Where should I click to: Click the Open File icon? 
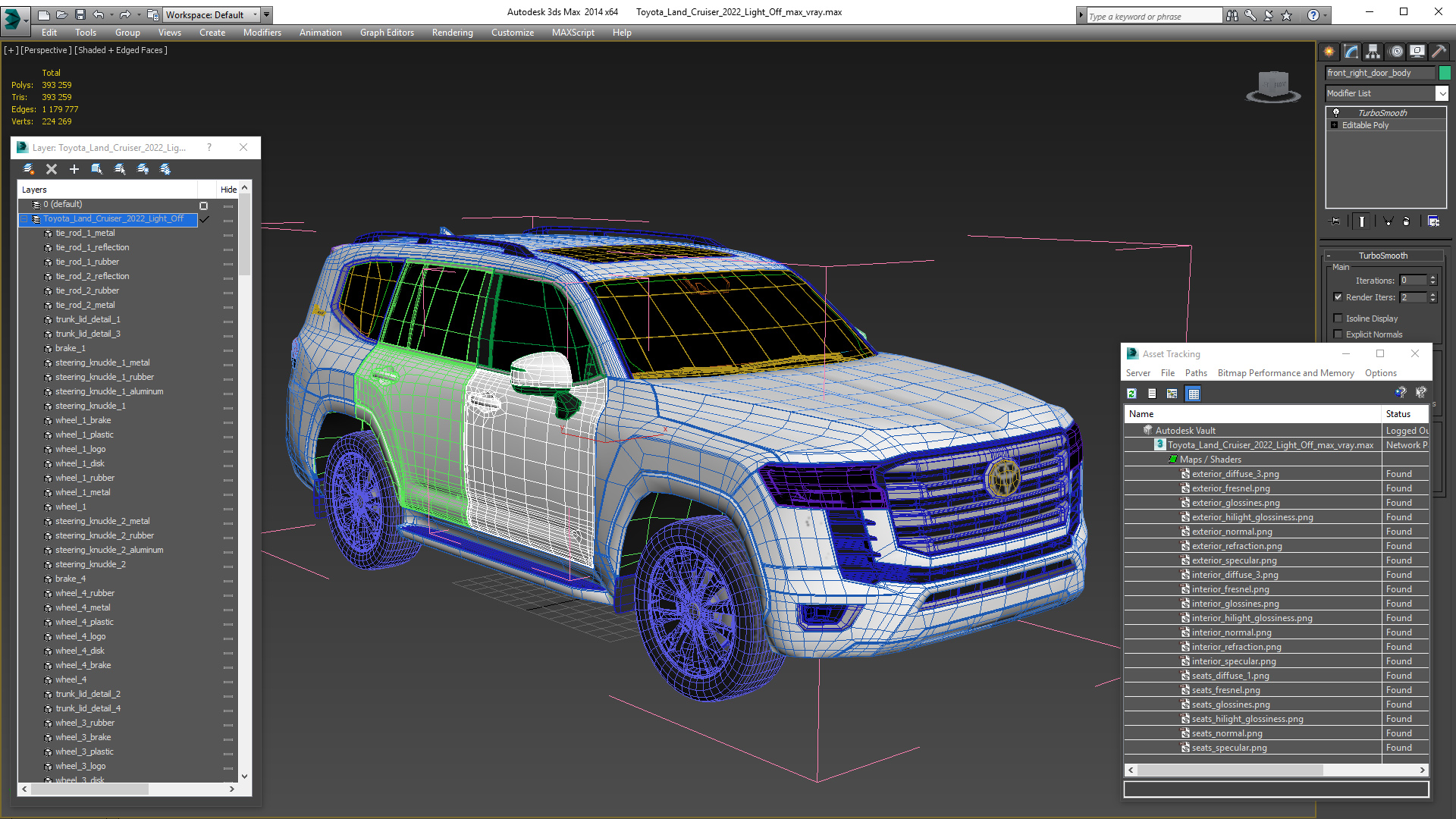pos(62,14)
